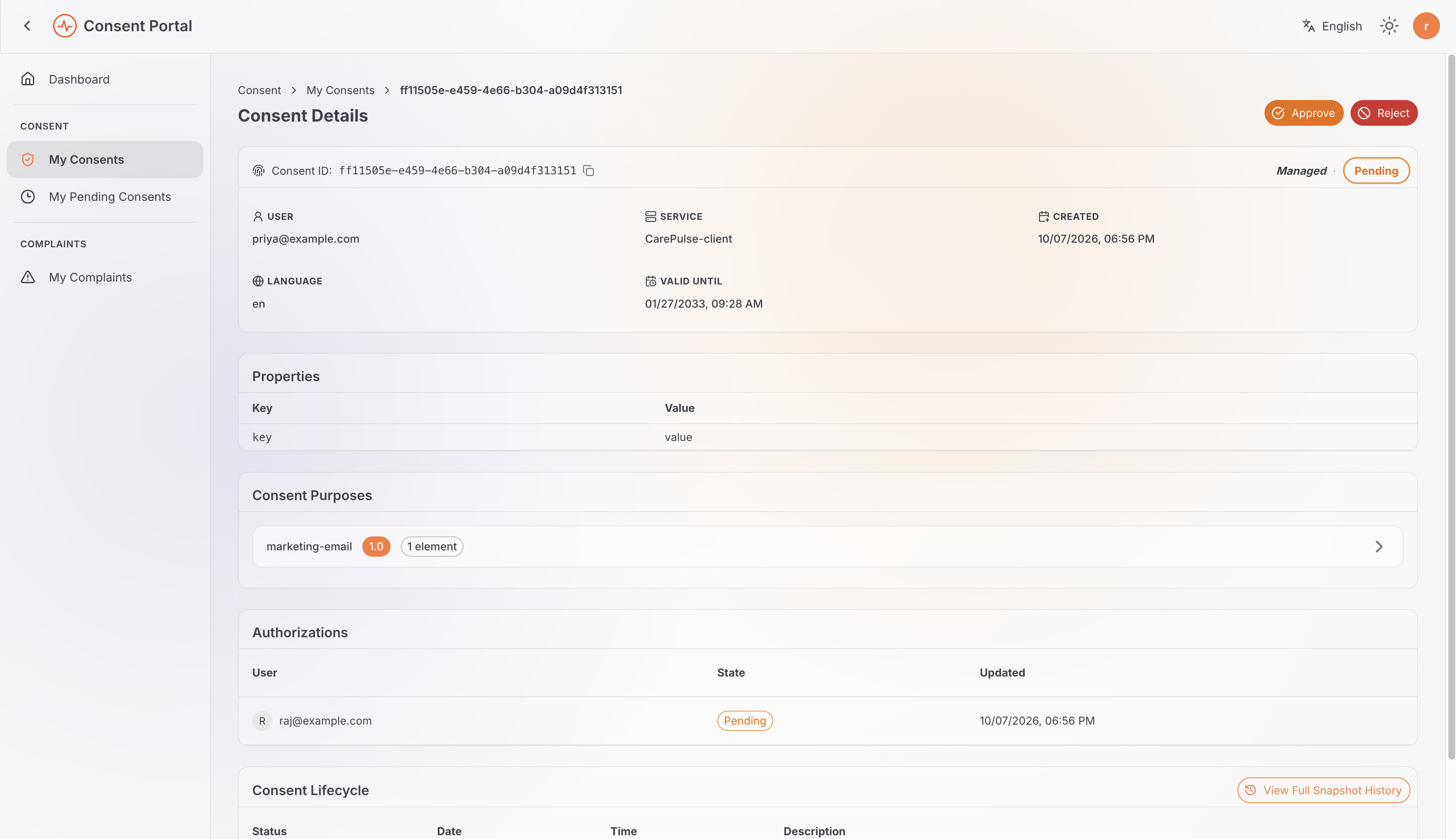Viewport: 1456px width, 839px height.
Task: Click the Consent breadcrumb link
Action: 259,90
